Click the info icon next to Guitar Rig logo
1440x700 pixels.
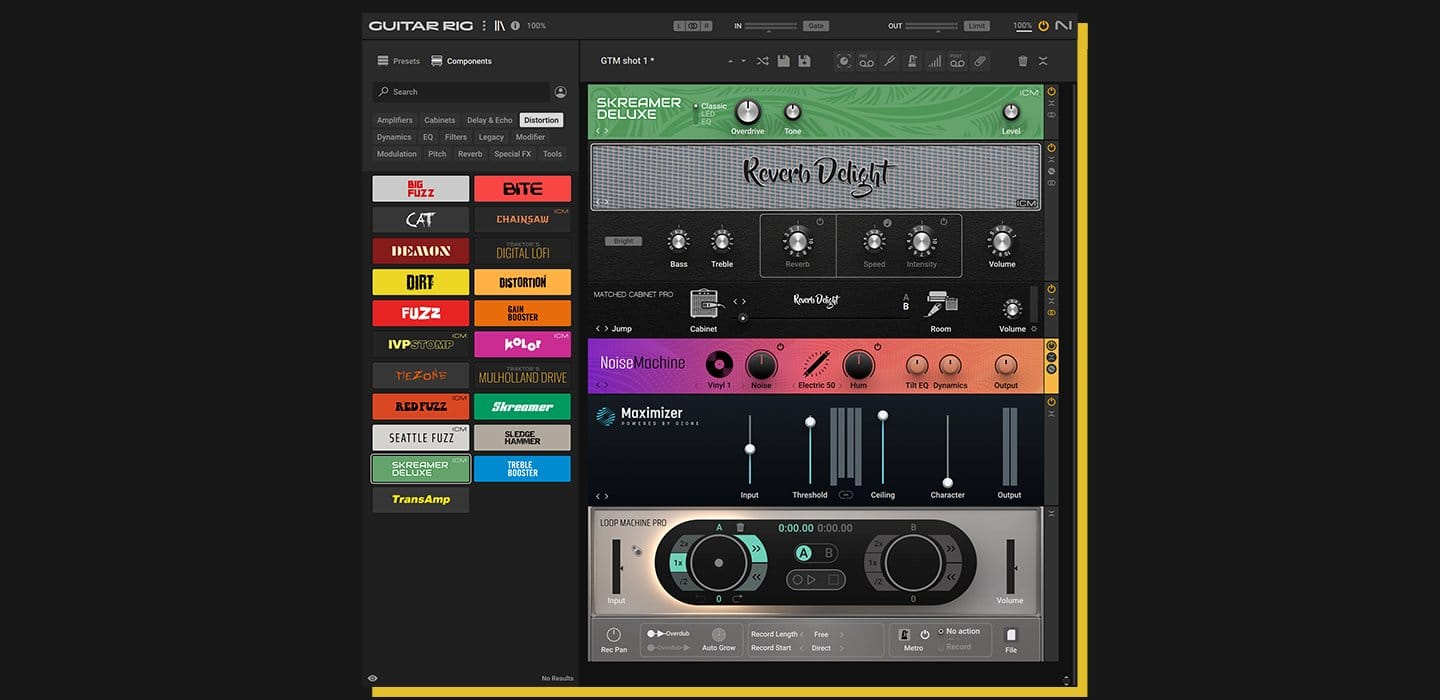tap(515, 26)
